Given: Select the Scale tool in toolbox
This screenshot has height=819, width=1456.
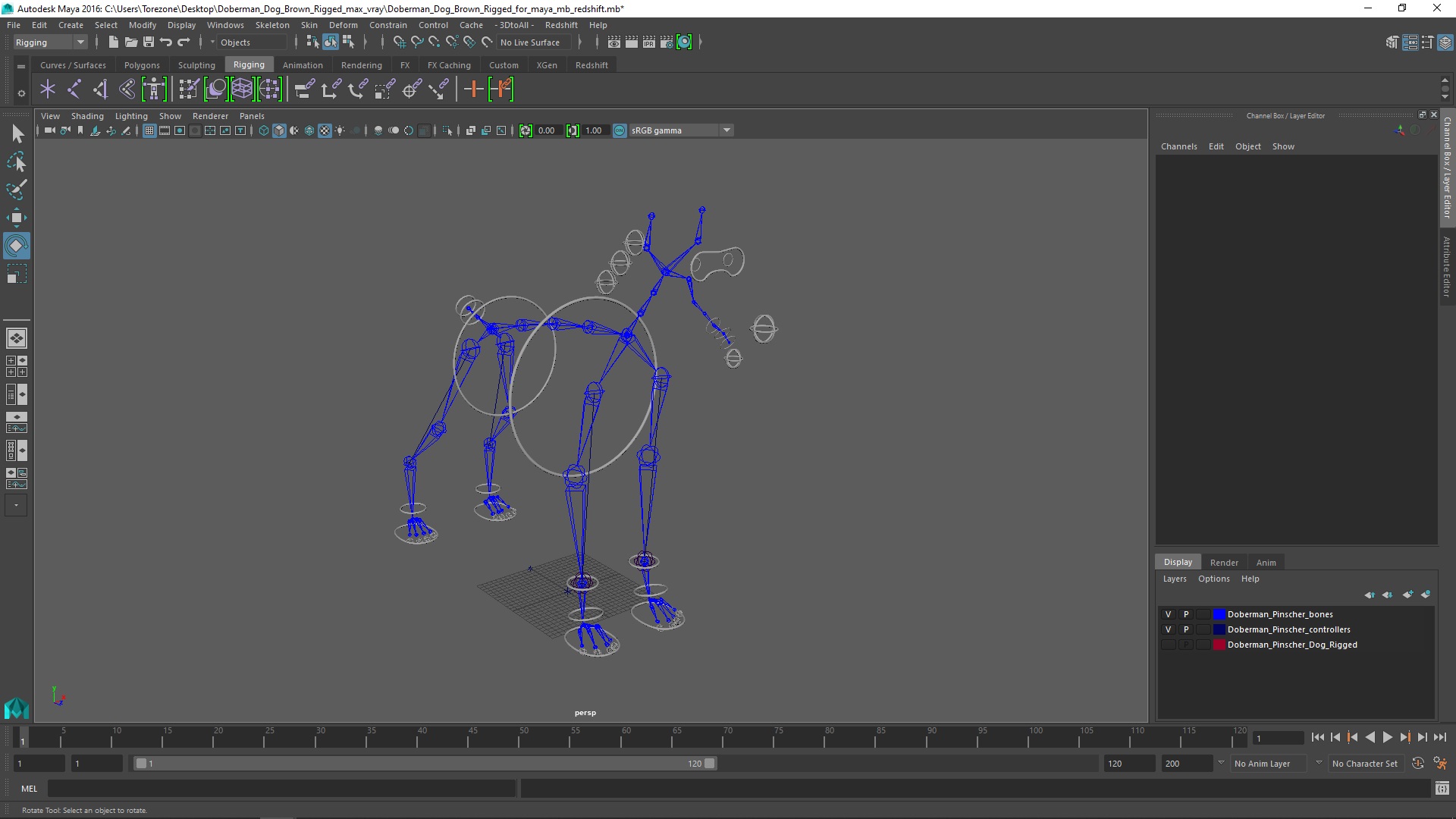Looking at the screenshot, I should tap(16, 274).
